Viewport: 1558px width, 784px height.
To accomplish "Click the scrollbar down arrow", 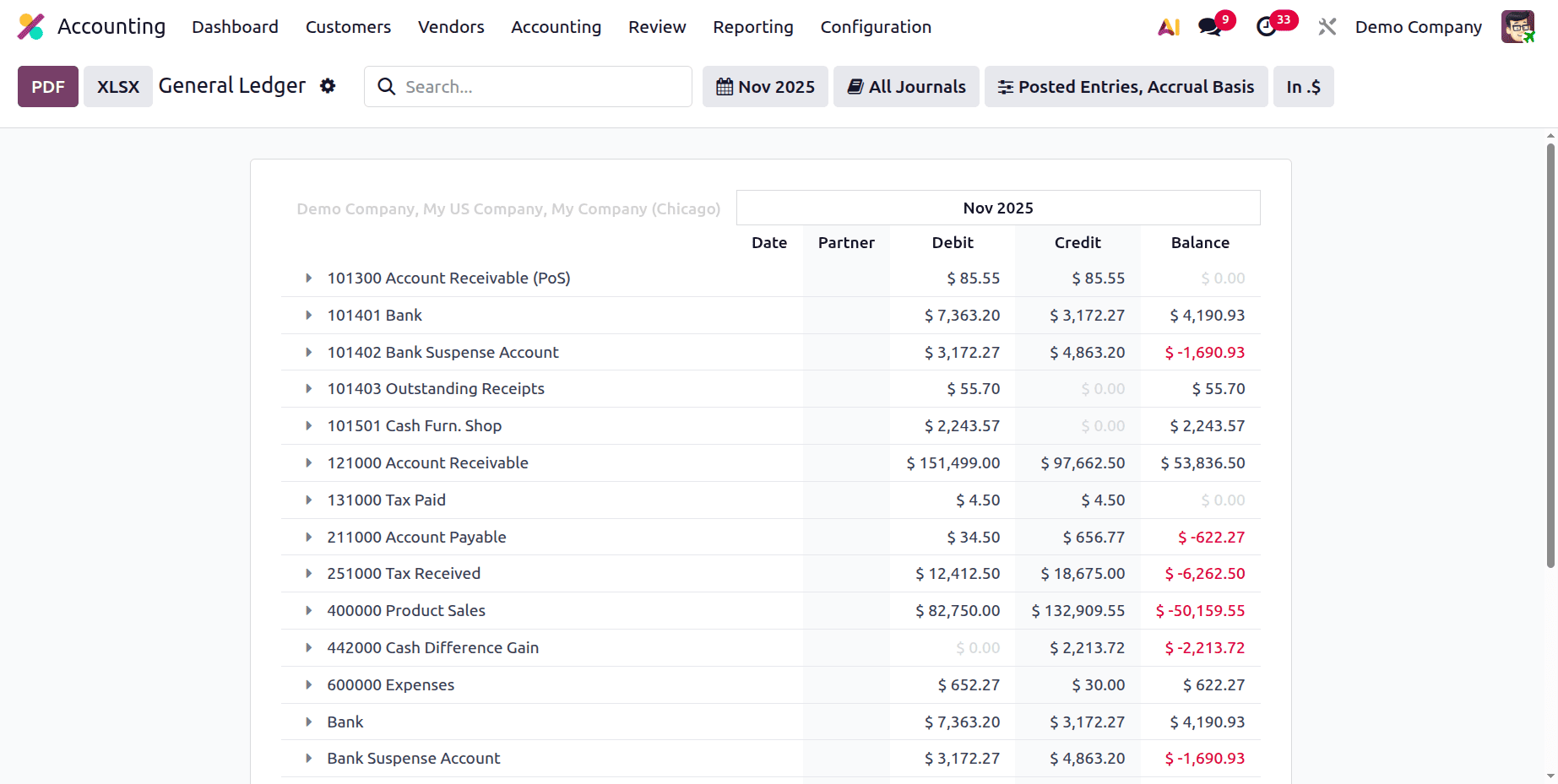I will click(1550, 776).
